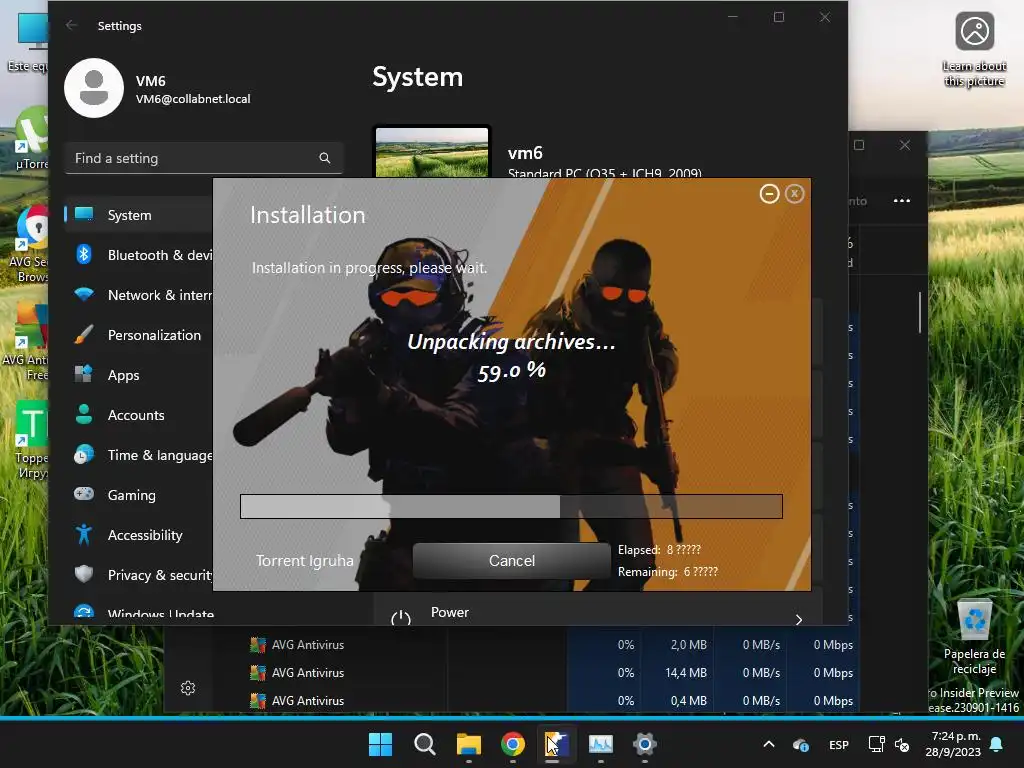This screenshot has height=768, width=1024.
Task: Click ESP language indicator in tray
Action: pyautogui.click(x=839, y=744)
